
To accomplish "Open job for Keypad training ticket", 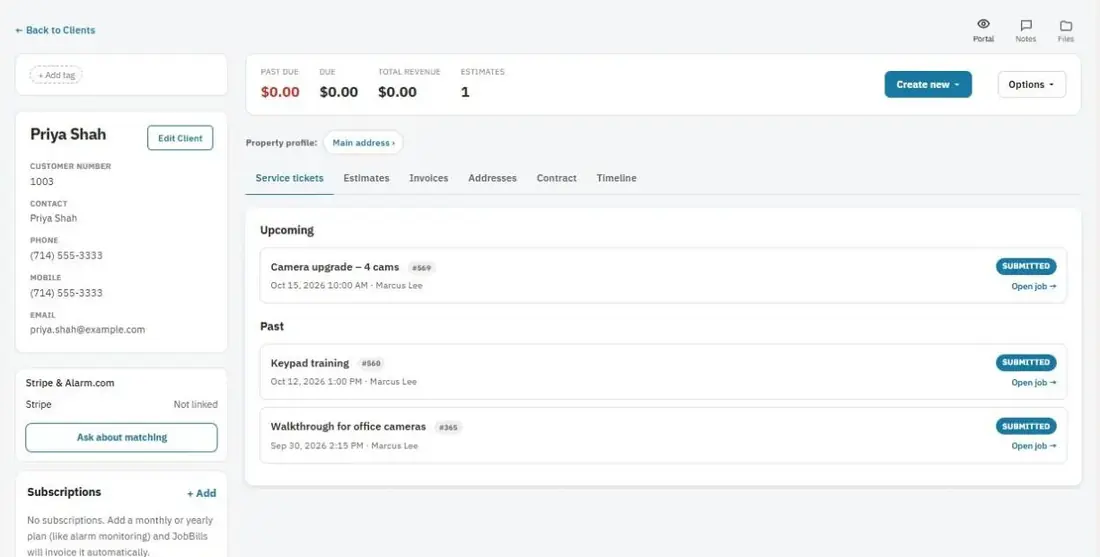I will pyautogui.click(x=1033, y=382).
